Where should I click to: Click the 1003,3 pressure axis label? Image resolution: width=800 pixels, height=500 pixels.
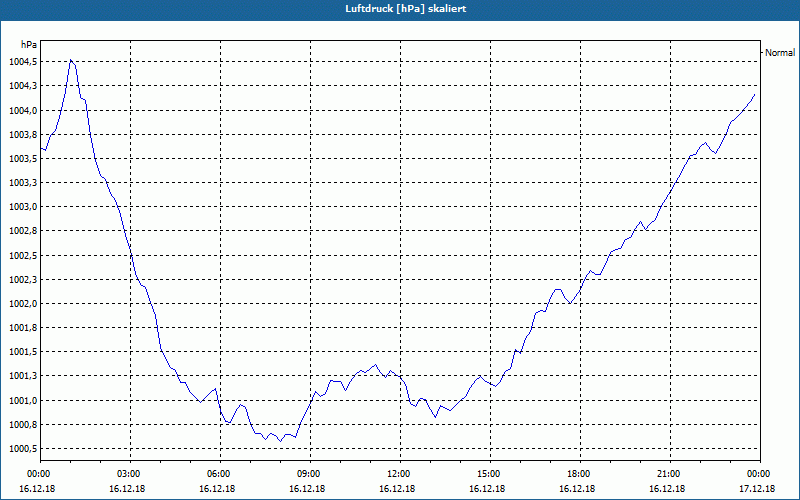(x=22, y=183)
